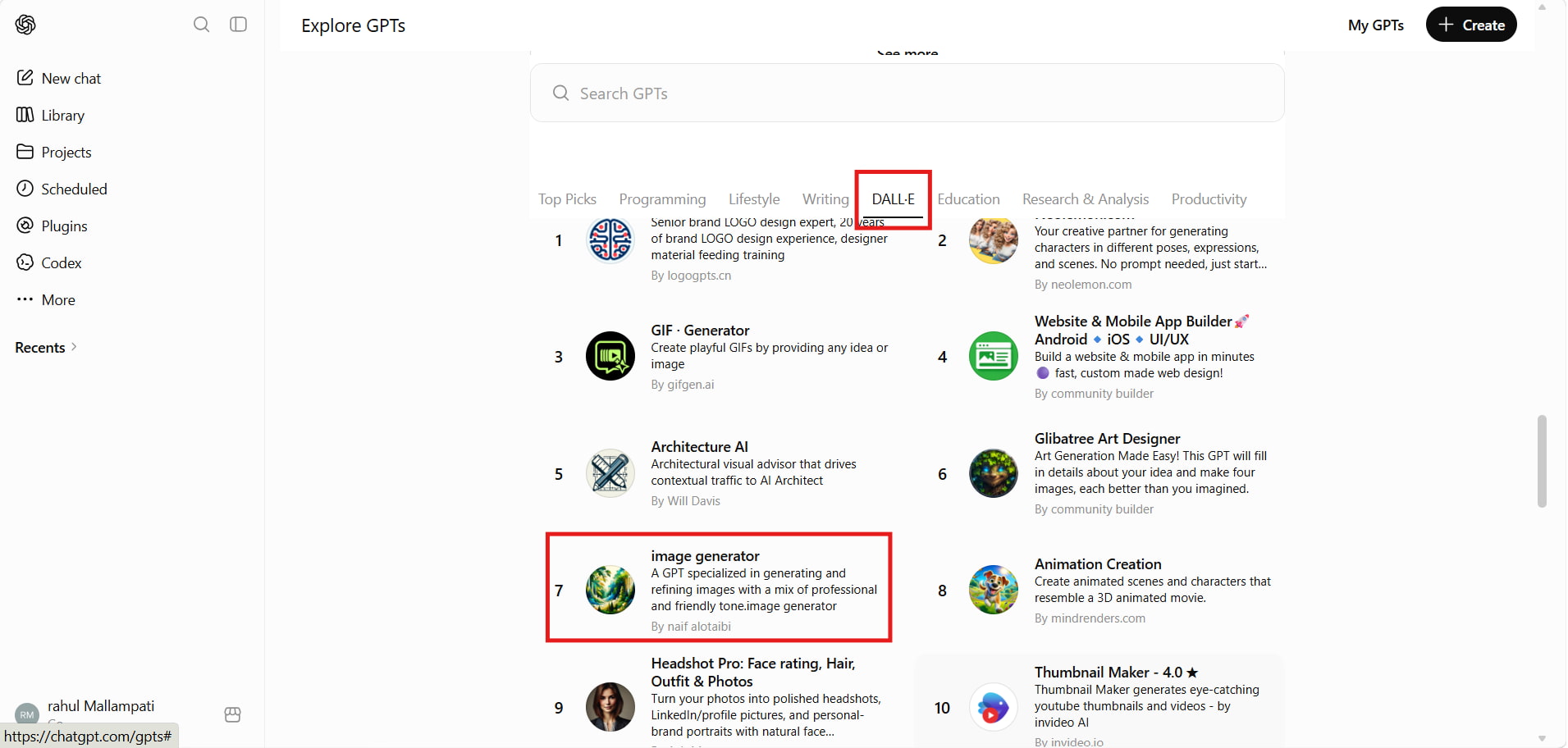The image size is (1568, 748).
Task: Click the Headshot Pro portrait icon
Action: pos(610,707)
